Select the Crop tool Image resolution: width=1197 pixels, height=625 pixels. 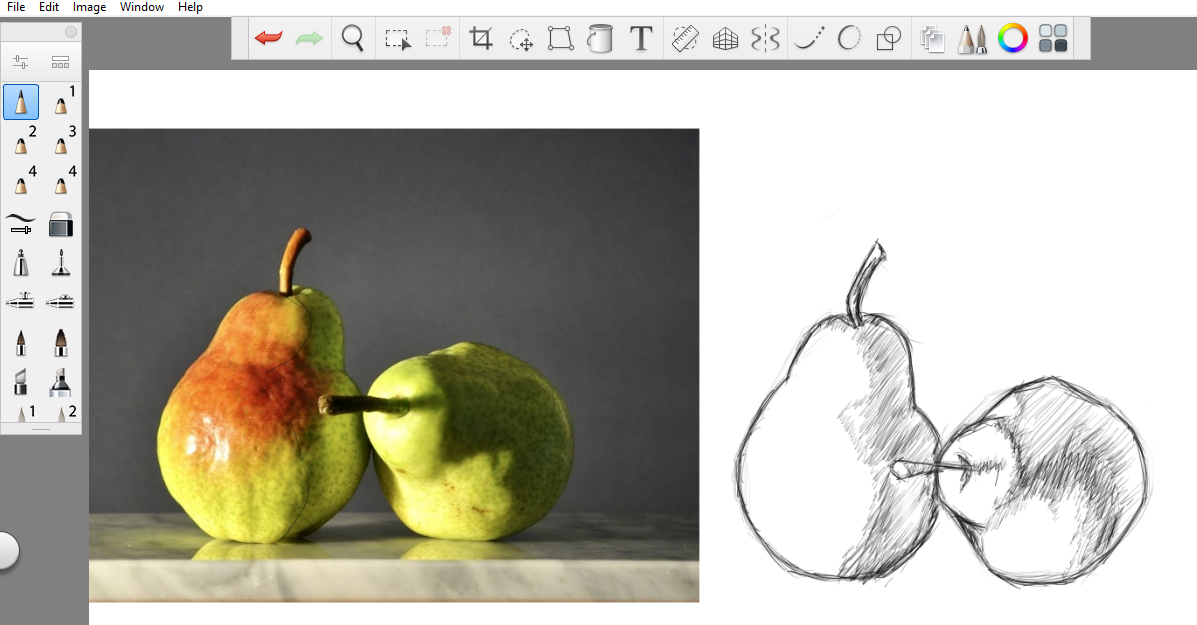(x=481, y=37)
